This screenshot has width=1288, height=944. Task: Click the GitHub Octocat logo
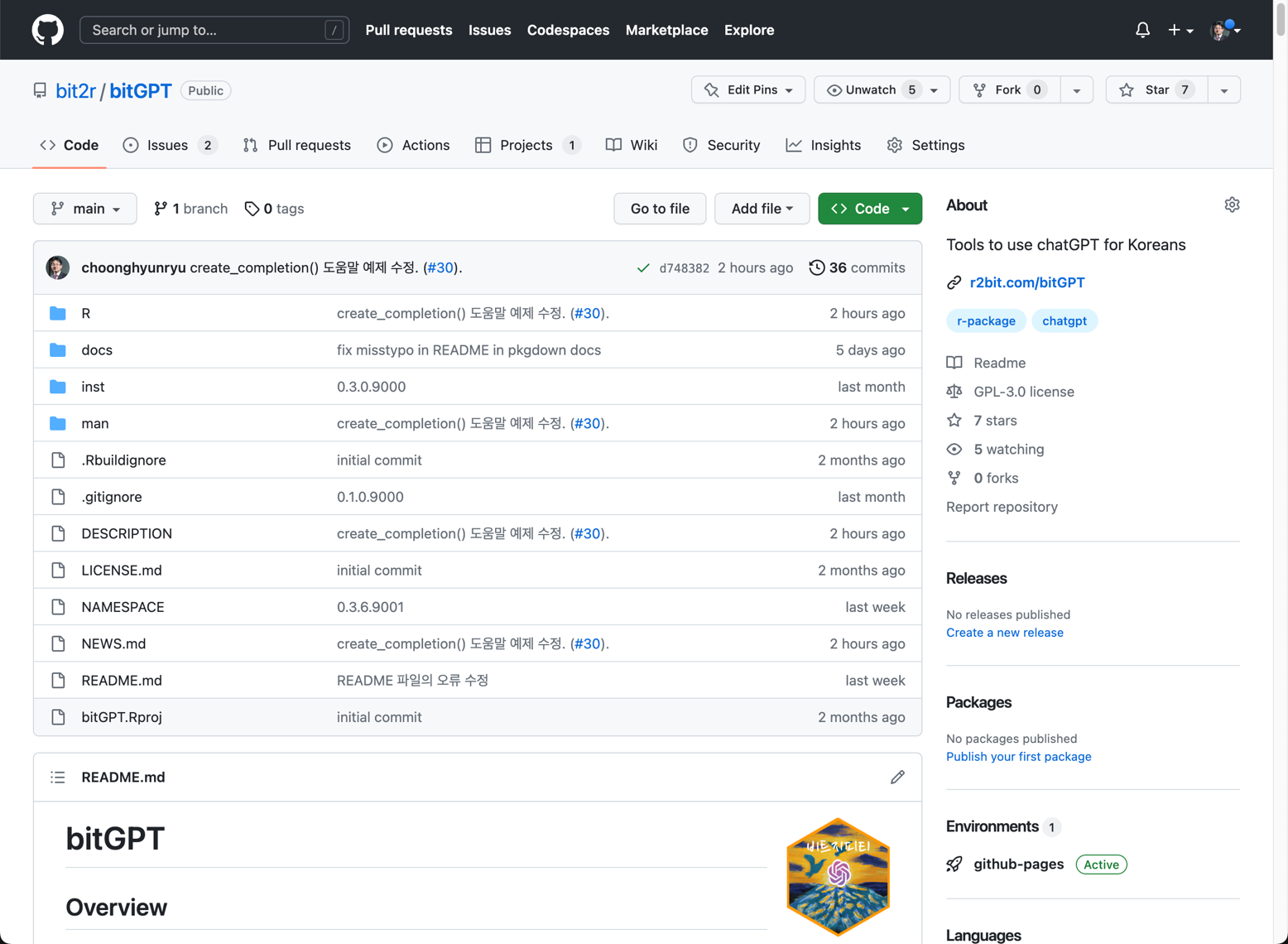click(x=47, y=30)
